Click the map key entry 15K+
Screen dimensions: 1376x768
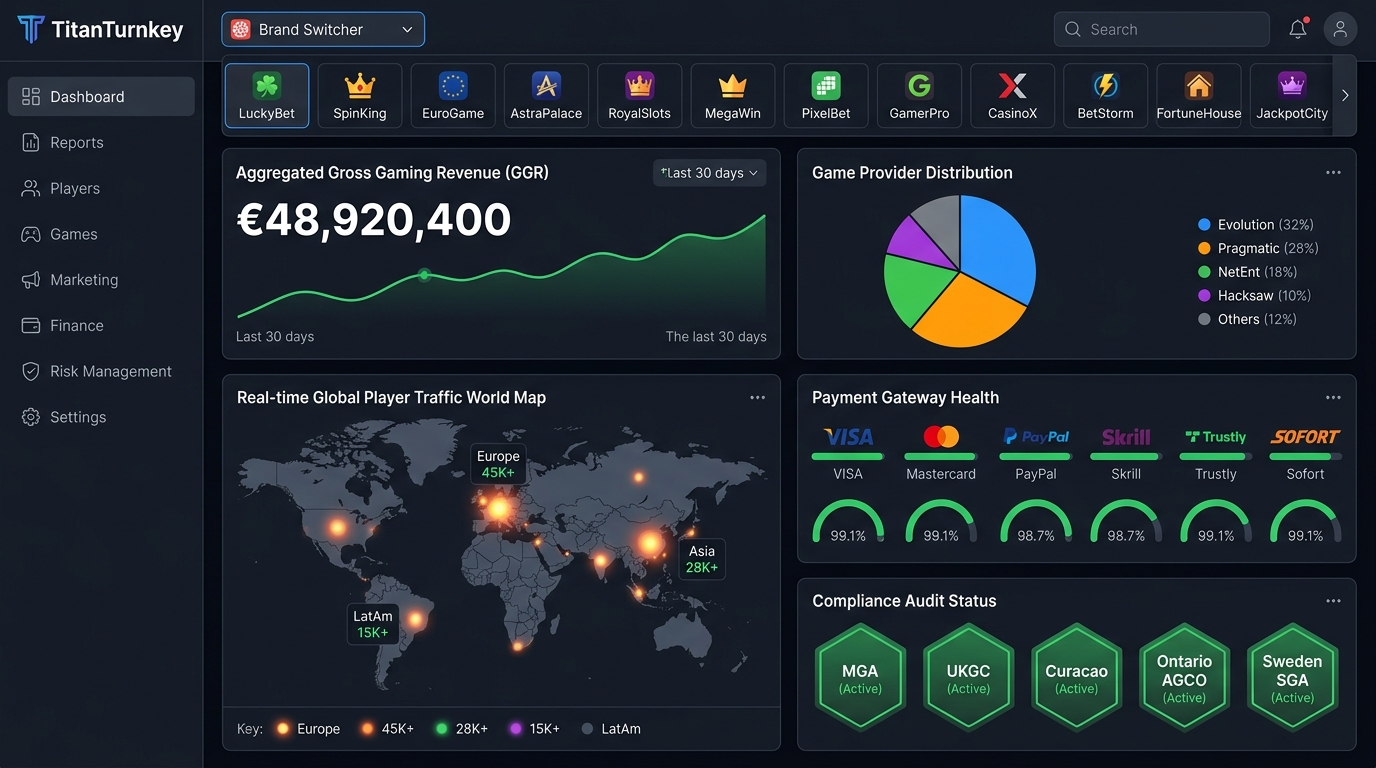(534, 729)
